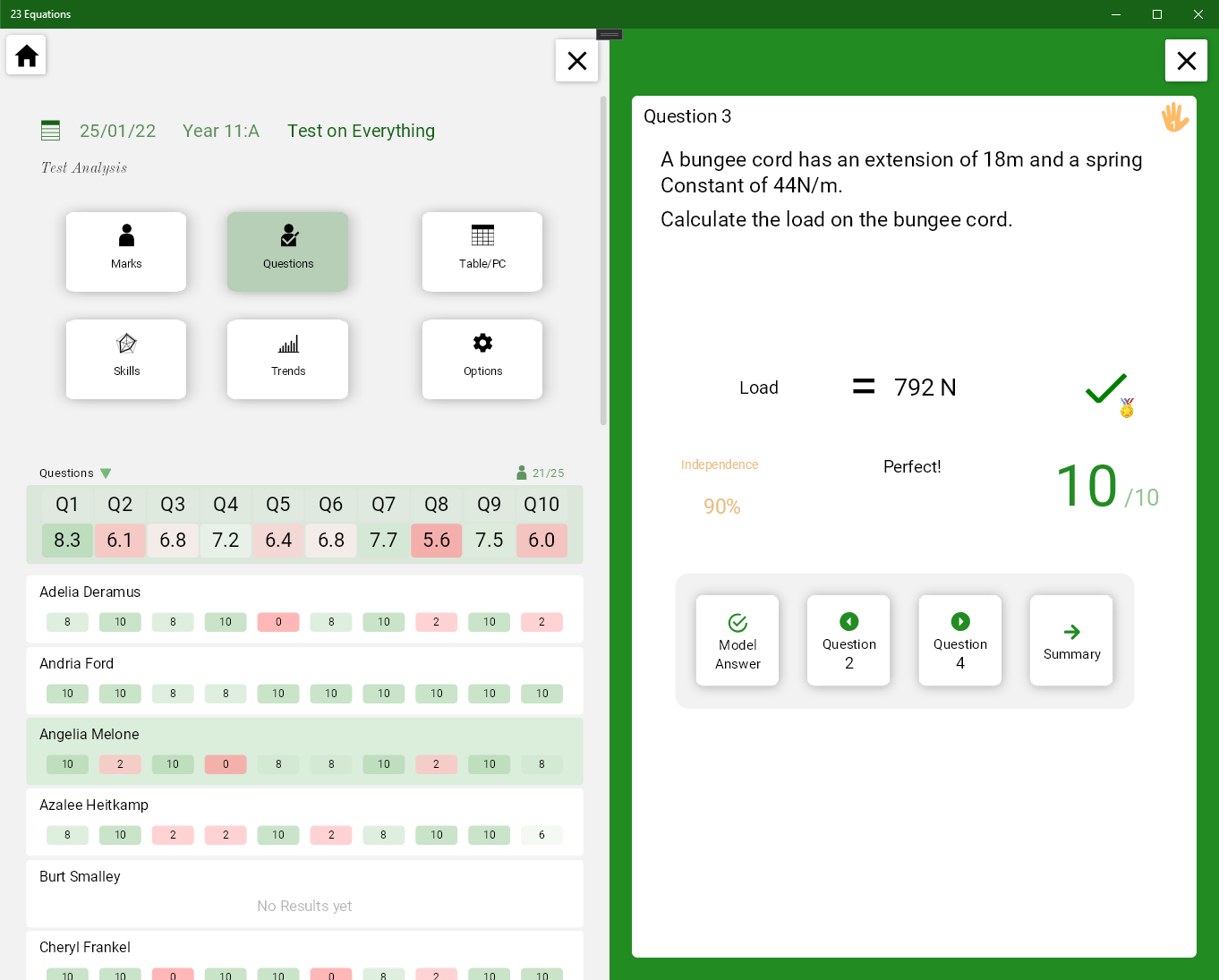The image size is (1219, 980).
Task: Click the gold medal icon
Action: [1127, 408]
